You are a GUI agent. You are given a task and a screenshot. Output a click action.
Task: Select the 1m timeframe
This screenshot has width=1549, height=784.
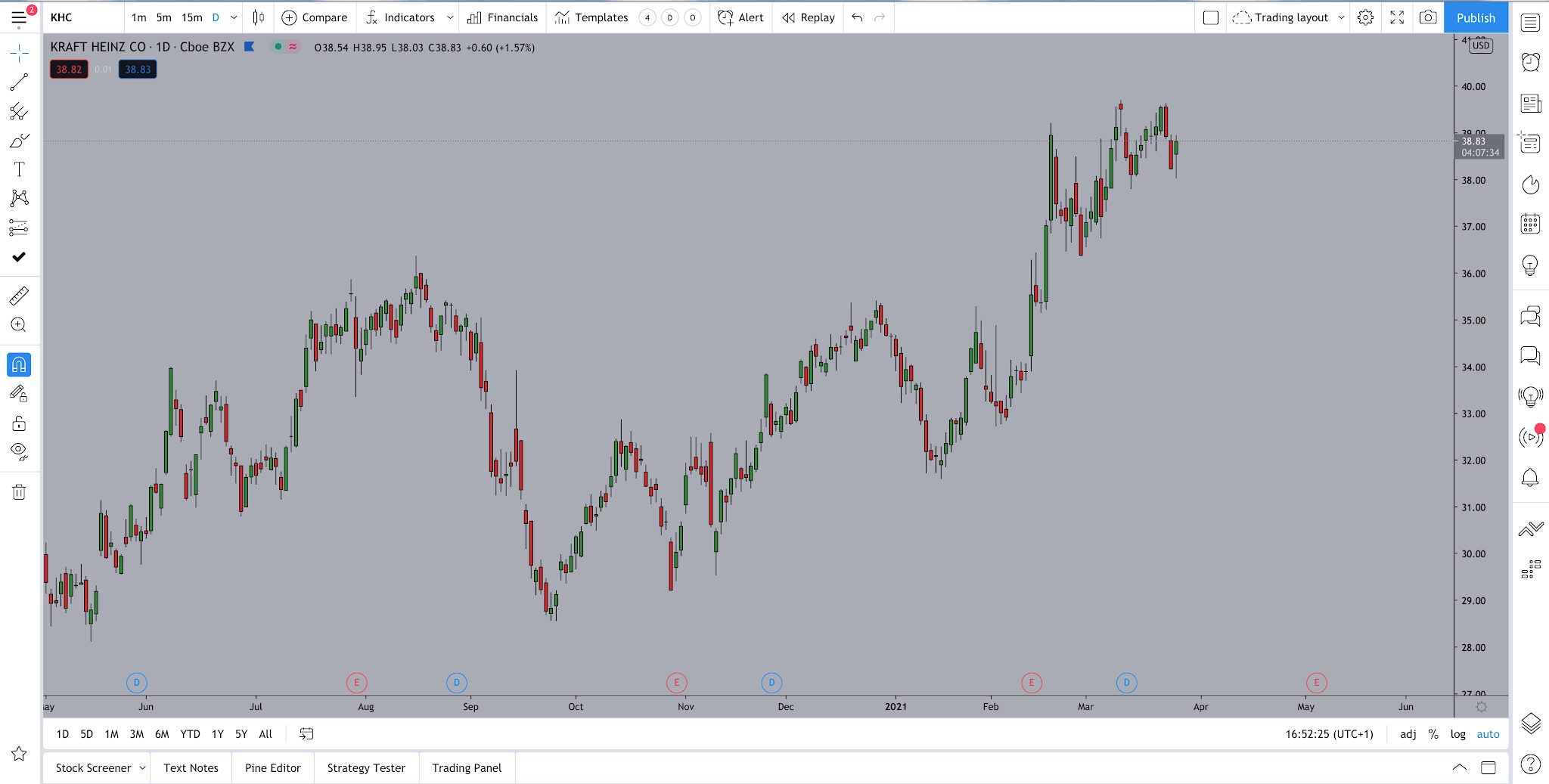click(x=139, y=17)
